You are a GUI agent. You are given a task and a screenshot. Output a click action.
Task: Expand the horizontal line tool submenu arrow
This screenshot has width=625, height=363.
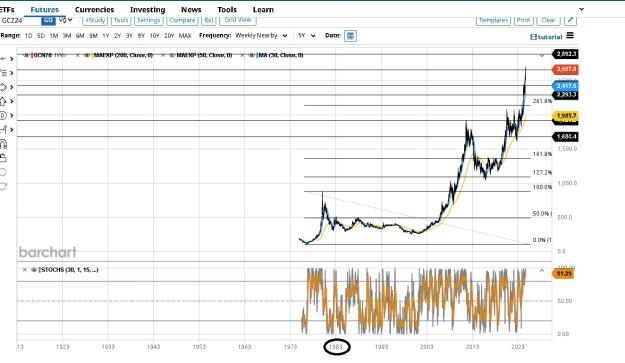point(12,59)
